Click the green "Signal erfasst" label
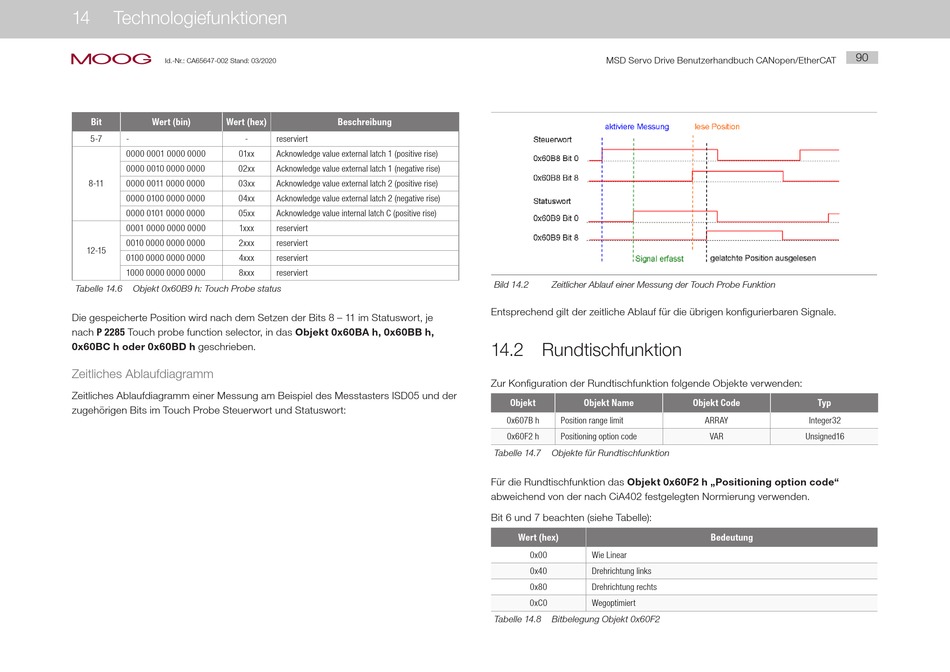 (659, 259)
